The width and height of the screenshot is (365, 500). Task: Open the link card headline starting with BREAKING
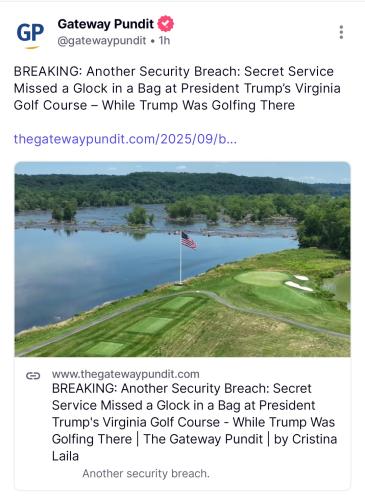(x=194, y=422)
